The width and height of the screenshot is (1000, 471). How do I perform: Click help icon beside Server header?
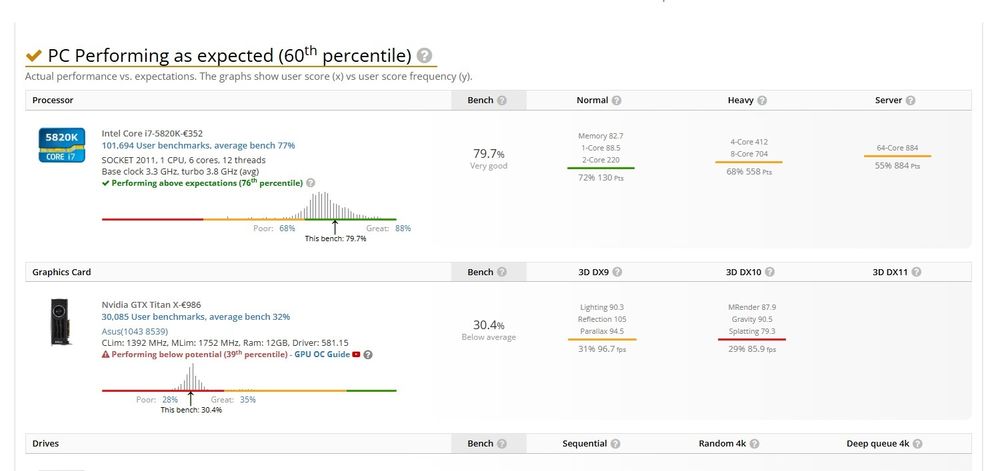[909, 101]
